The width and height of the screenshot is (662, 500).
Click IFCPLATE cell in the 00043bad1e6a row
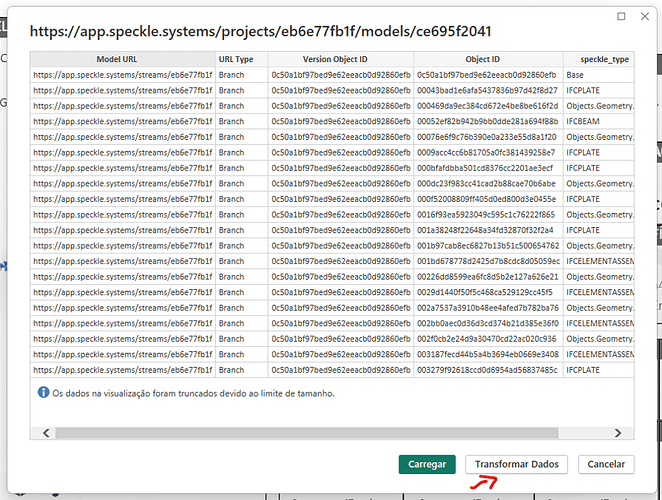[599, 90]
